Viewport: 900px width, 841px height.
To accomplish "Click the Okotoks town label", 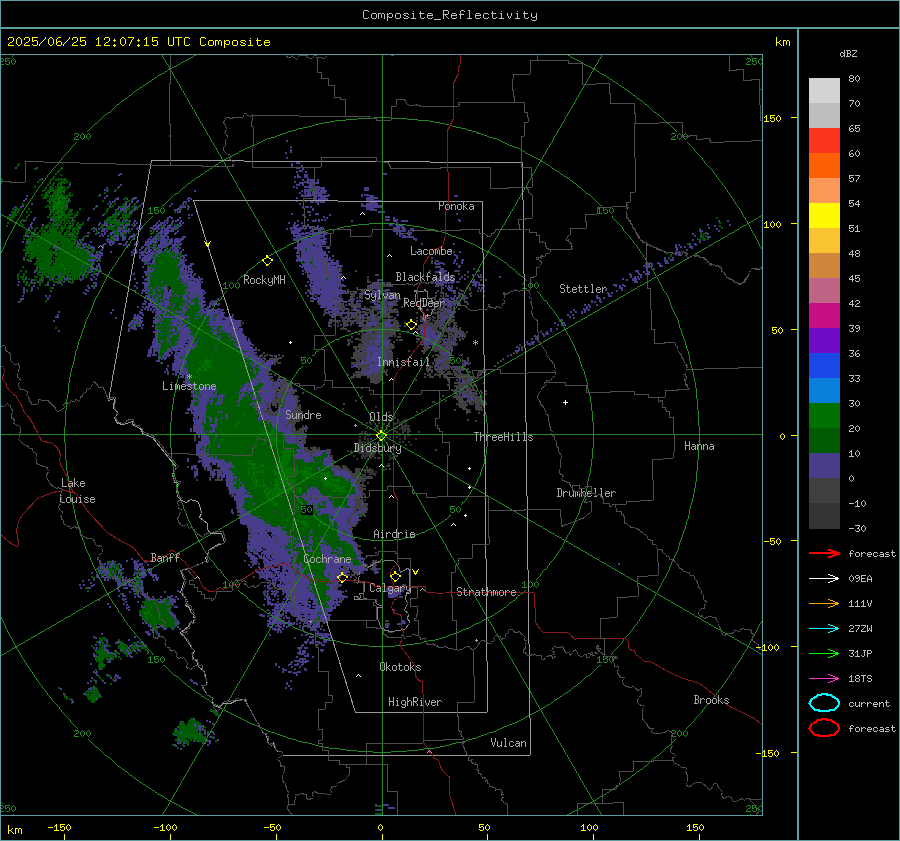I will pos(400,667).
